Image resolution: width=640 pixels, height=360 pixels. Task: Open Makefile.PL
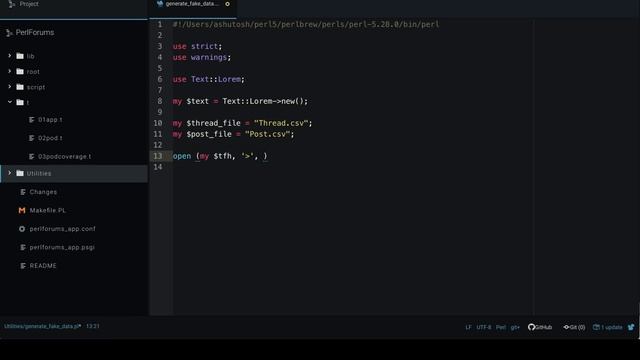(x=48, y=210)
